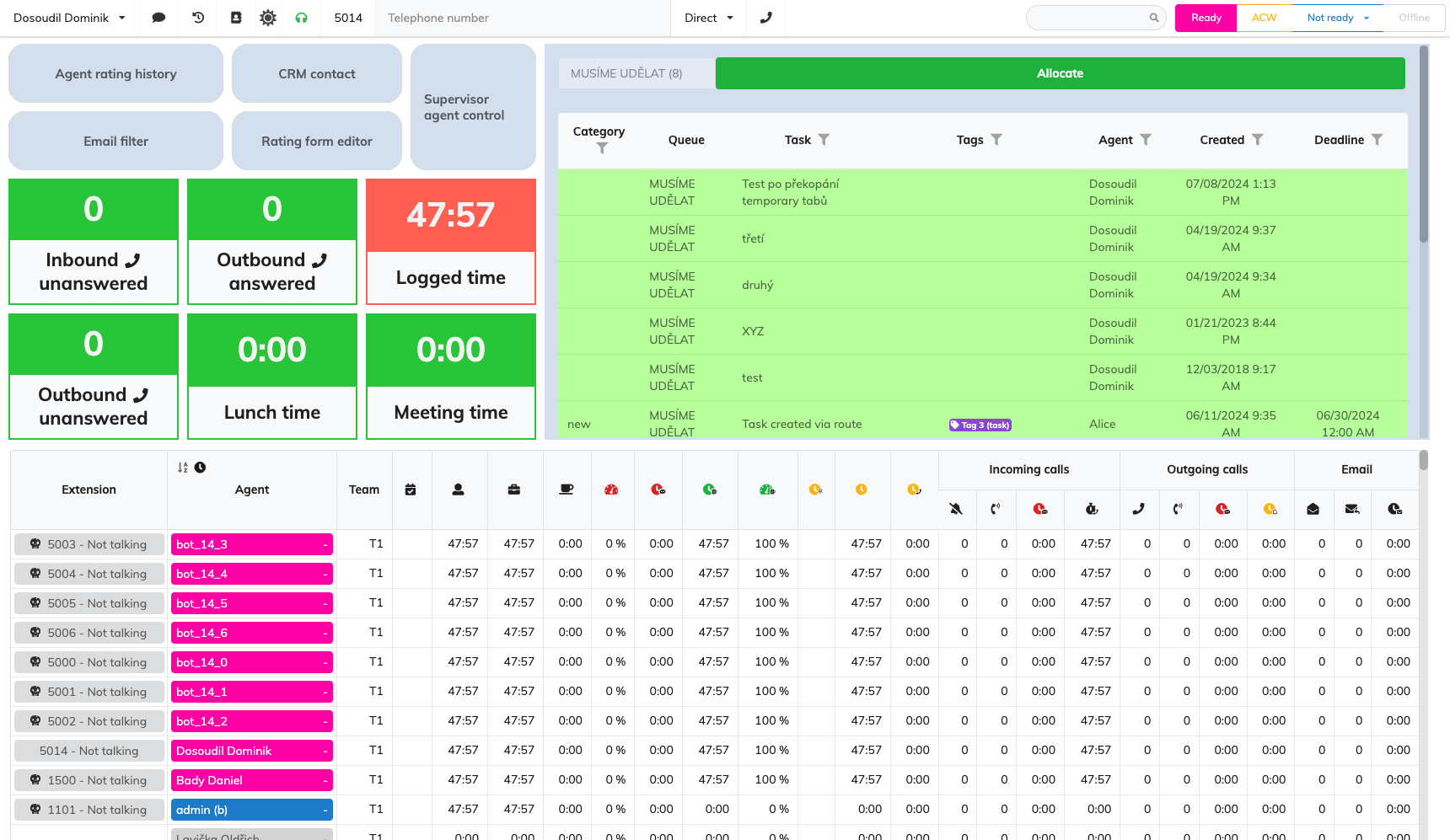
Task: Click the blue admin (b) agent button
Action: (x=252, y=810)
